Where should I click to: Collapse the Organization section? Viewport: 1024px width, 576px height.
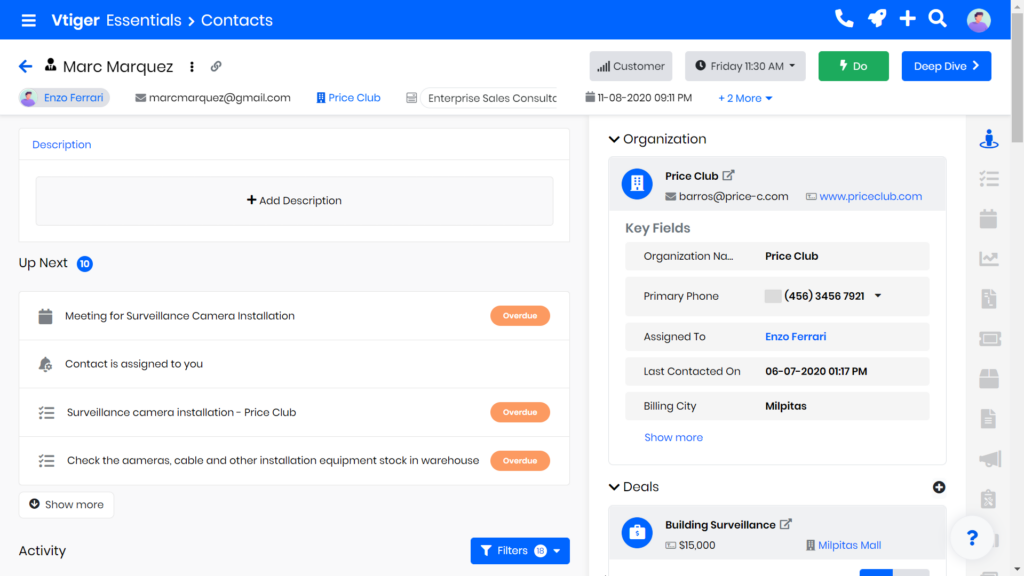click(614, 140)
